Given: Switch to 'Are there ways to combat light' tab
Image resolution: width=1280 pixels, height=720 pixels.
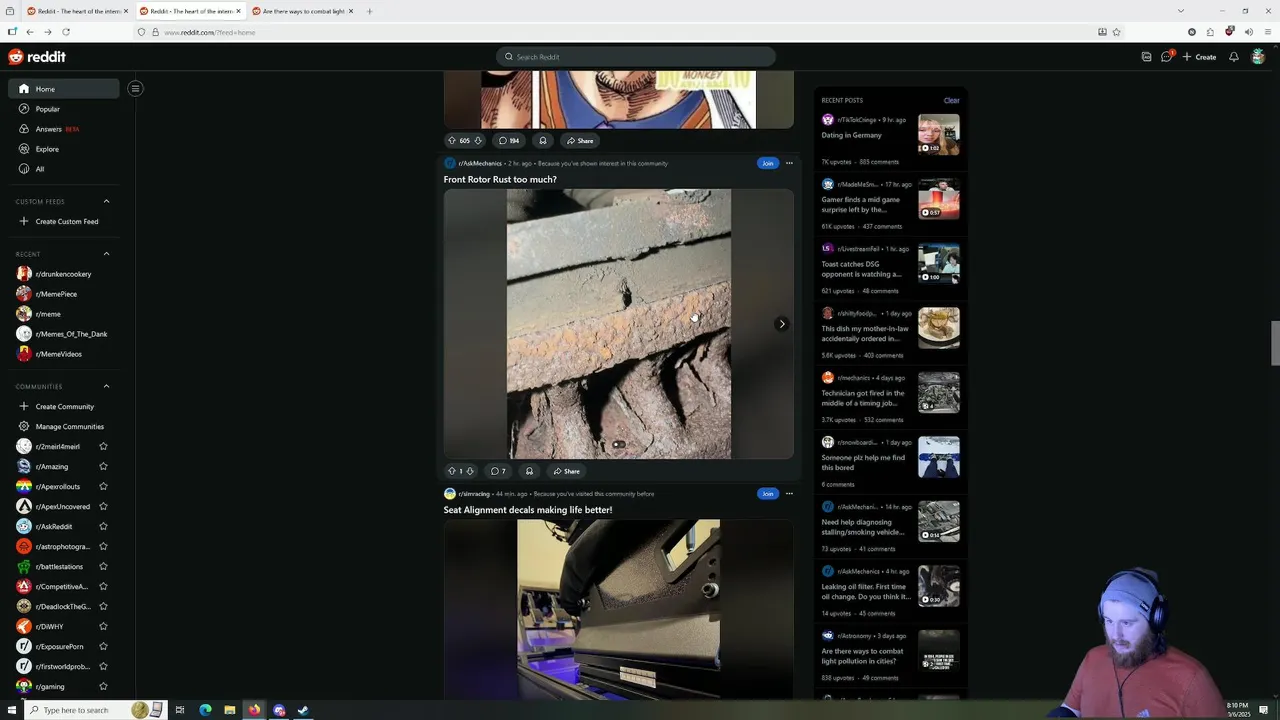Looking at the screenshot, I should pos(304,11).
